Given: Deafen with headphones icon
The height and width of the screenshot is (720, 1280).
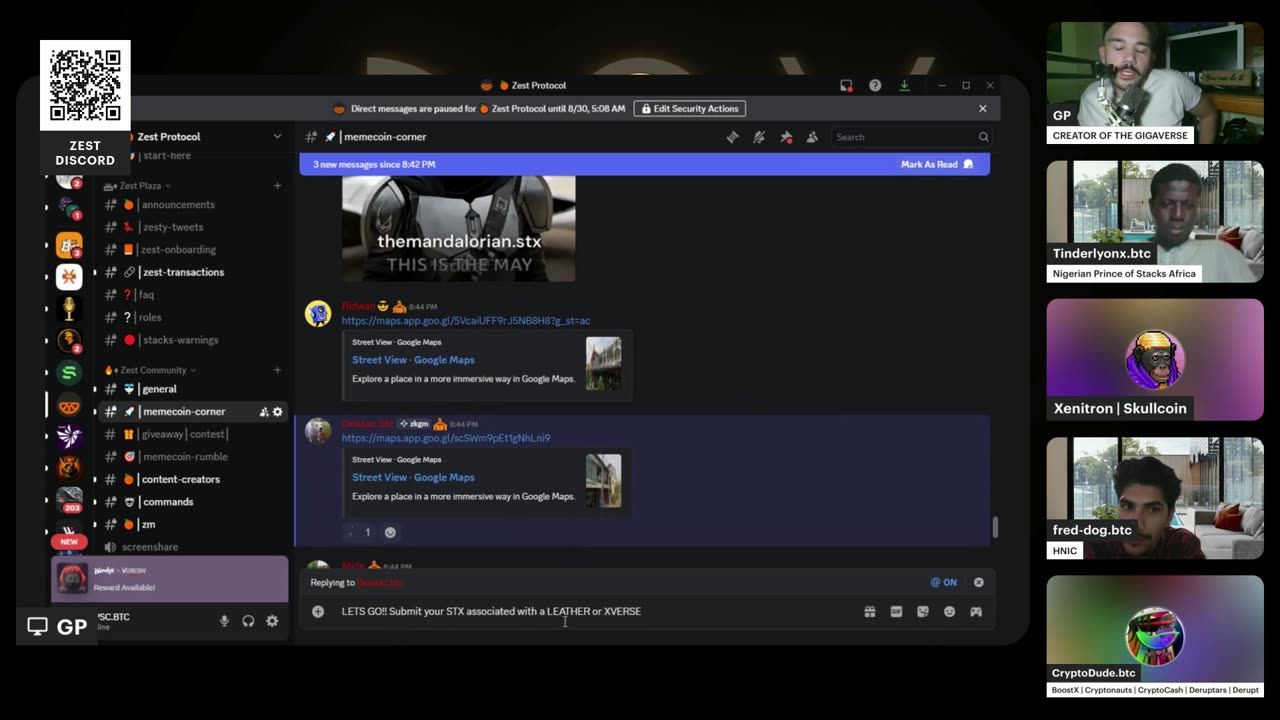Looking at the screenshot, I should 248,621.
